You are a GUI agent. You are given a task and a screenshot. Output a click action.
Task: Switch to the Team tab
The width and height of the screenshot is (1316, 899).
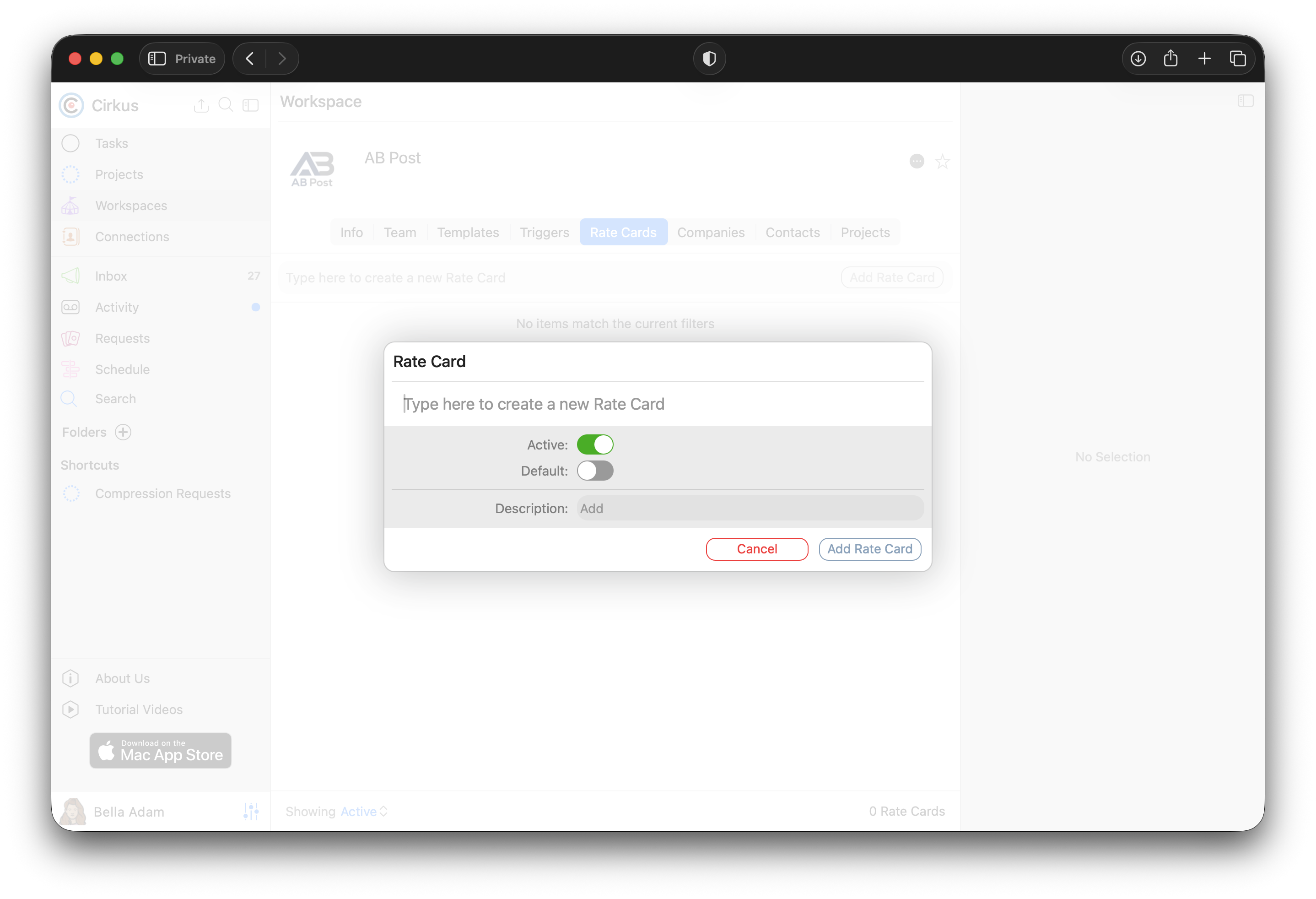point(400,232)
